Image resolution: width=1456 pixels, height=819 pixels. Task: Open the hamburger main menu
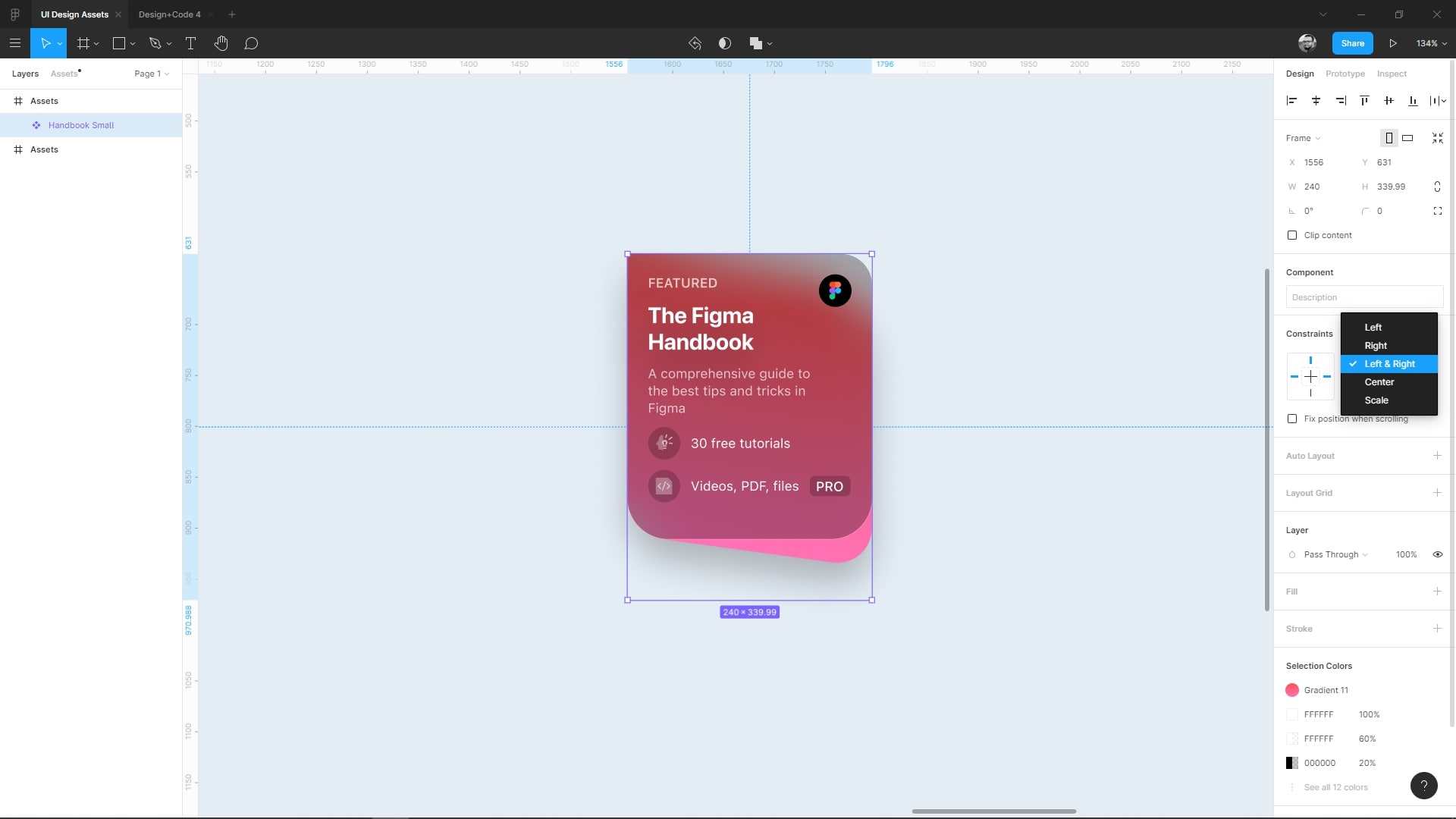[x=14, y=43]
